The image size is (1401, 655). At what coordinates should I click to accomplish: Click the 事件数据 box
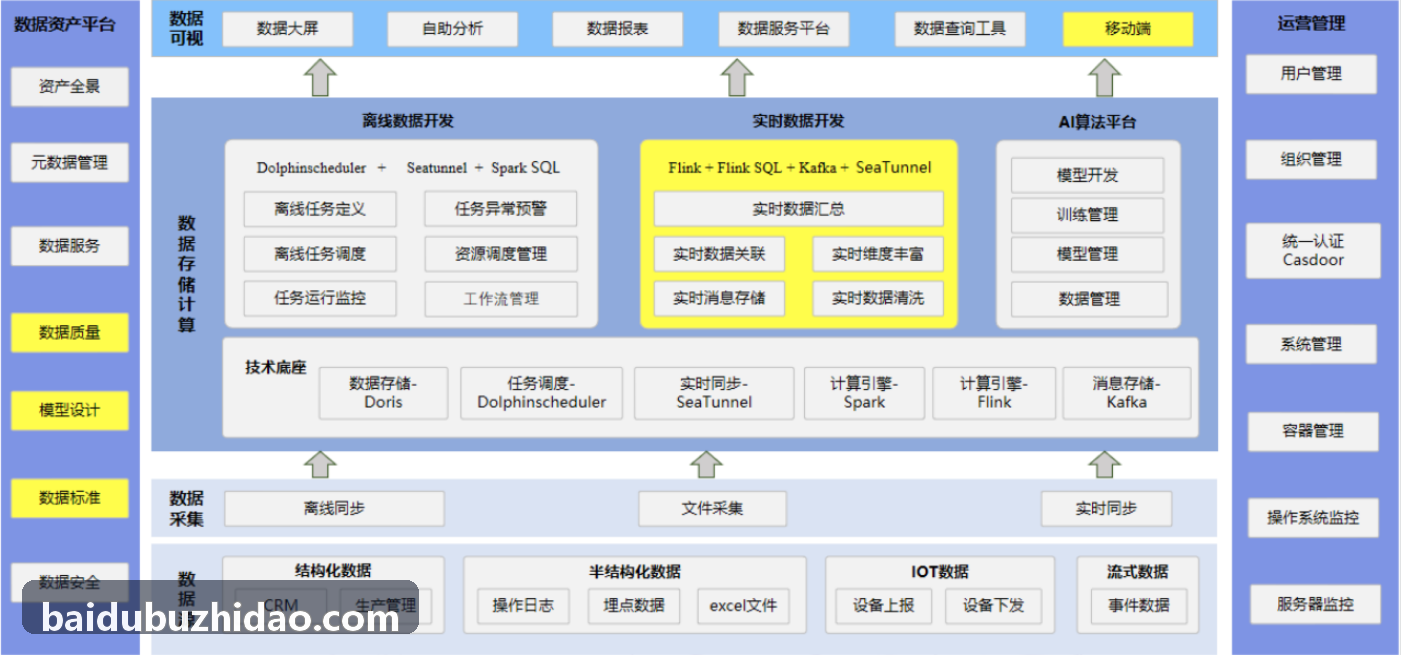(1138, 605)
